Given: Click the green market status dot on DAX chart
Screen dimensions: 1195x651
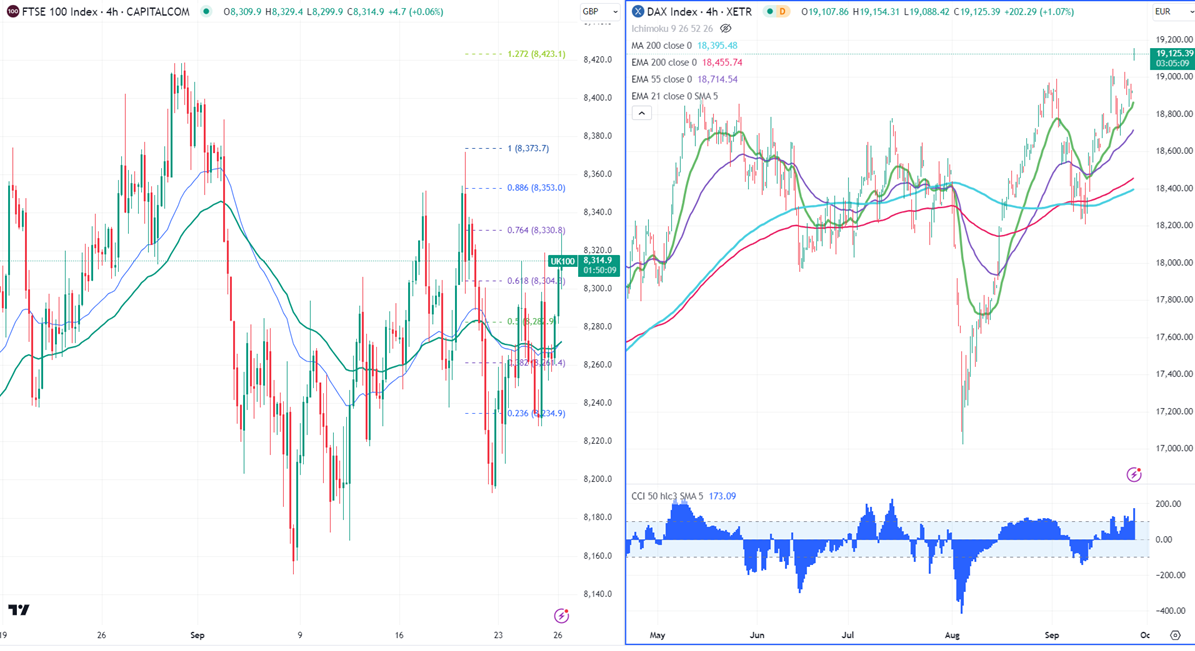Looking at the screenshot, I should (x=771, y=11).
